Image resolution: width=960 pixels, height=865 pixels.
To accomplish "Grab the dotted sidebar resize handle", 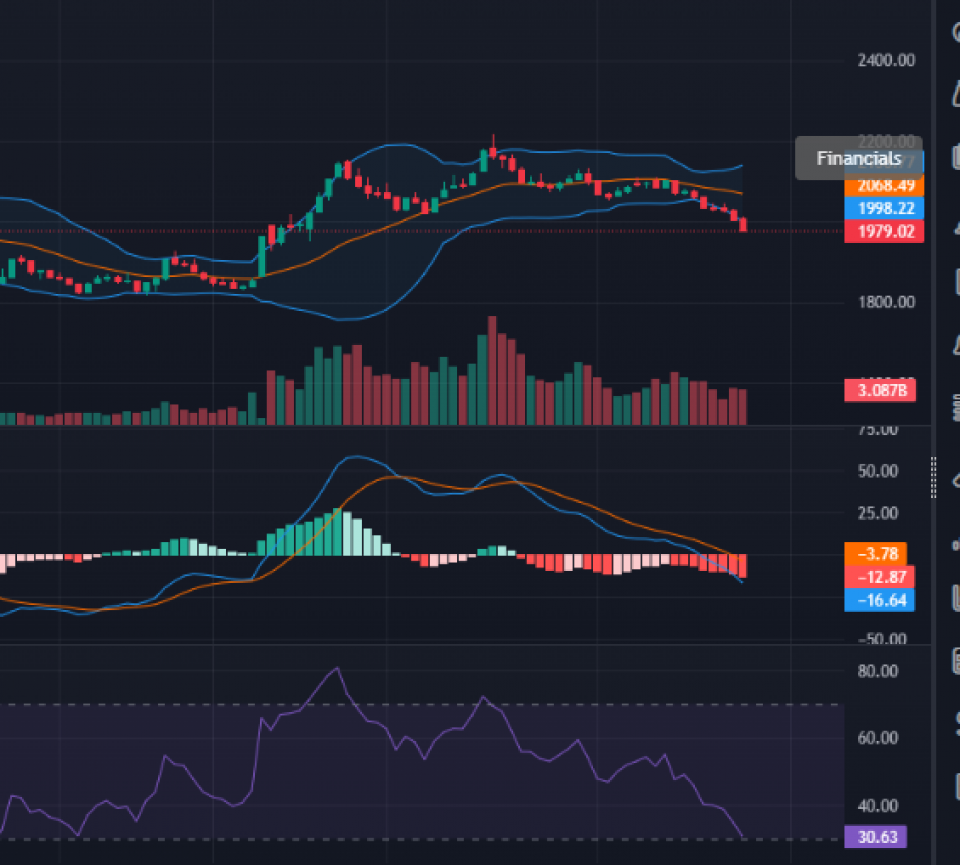I will [933, 477].
